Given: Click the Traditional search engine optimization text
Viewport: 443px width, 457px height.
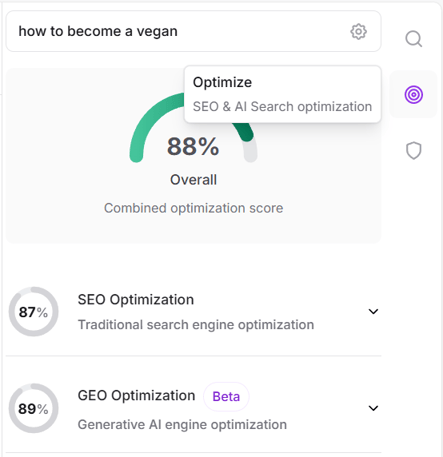Looking at the screenshot, I should coord(196,325).
